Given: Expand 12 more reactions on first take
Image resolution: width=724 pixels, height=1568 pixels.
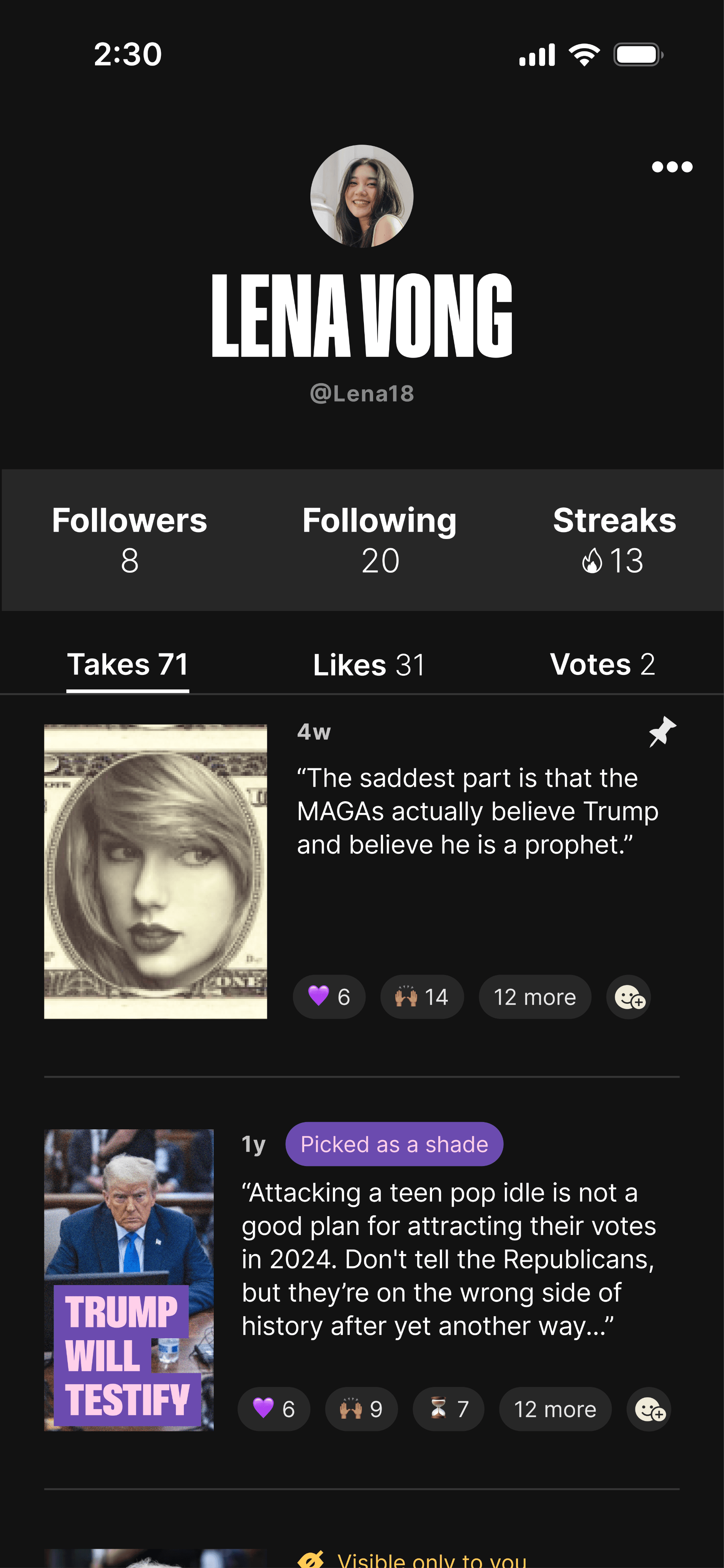Looking at the screenshot, I should (x=535, y=997).
